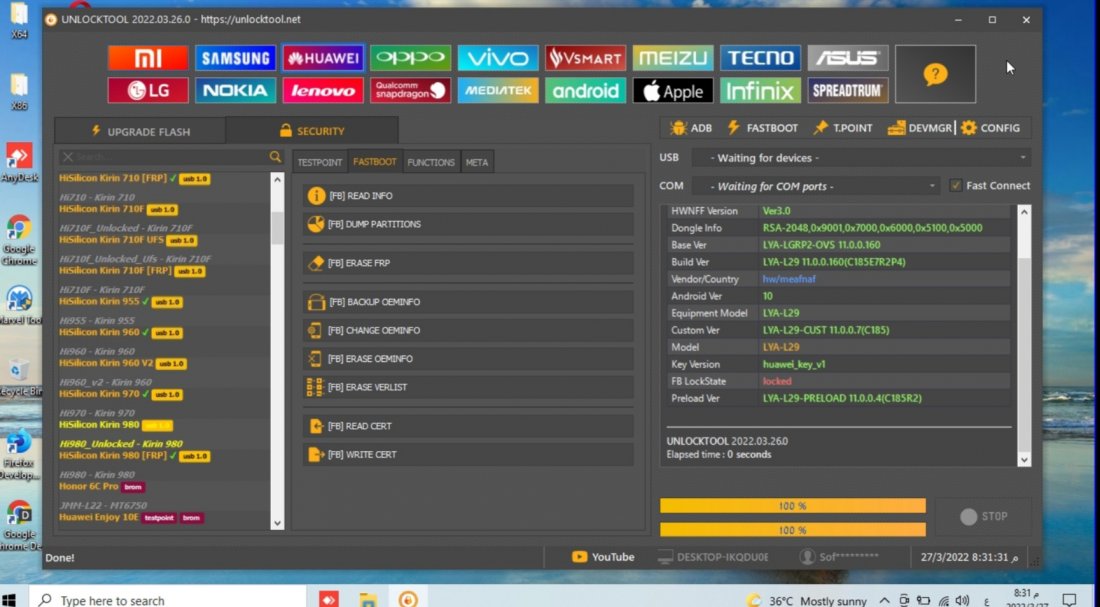Click hw/meafnaf Vendor/Country value
This screenshot has width=1100, height=607.
tap(789, 279)
